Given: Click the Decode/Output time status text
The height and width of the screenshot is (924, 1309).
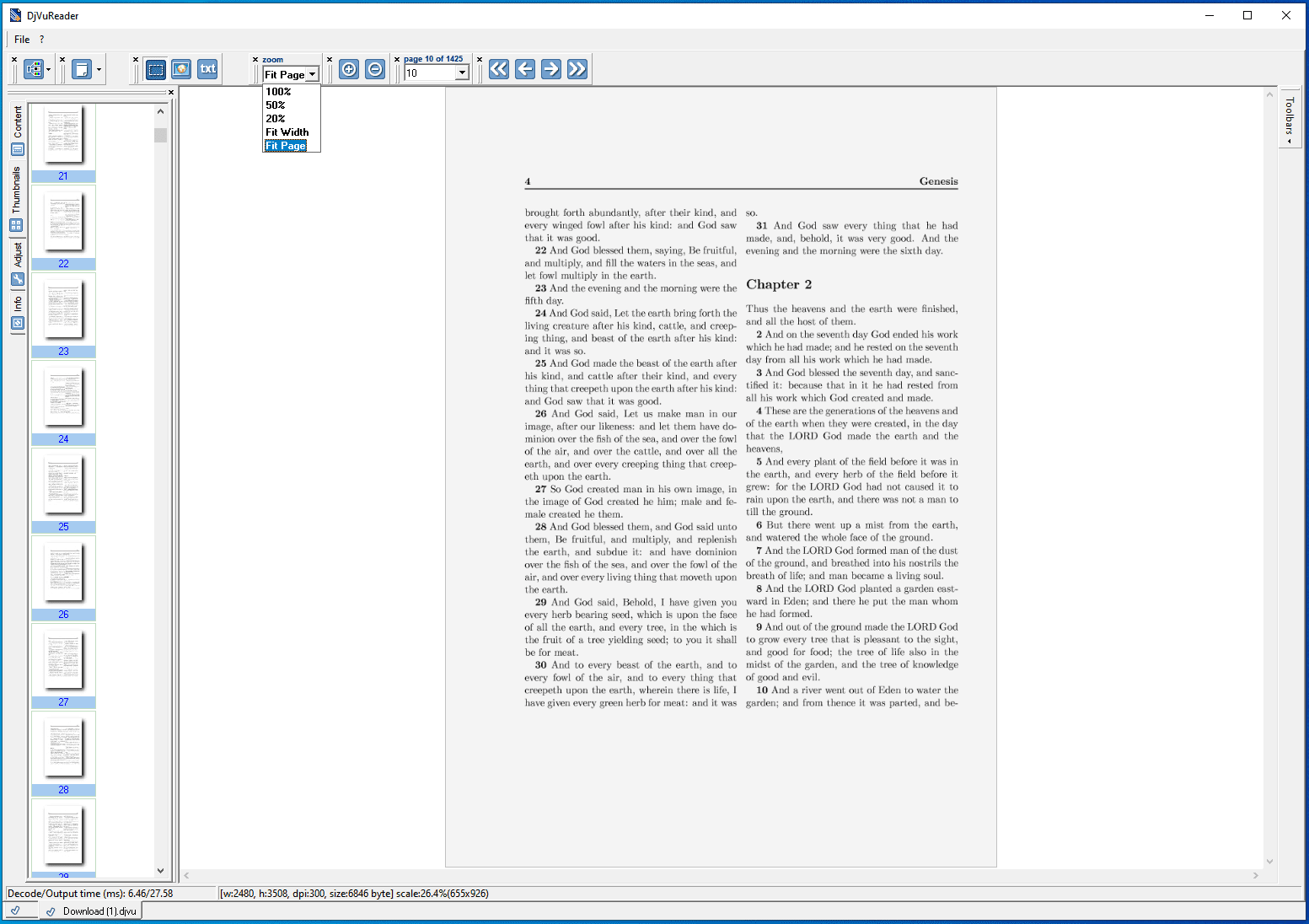Looking at the screenshot, I should point(90,894).
